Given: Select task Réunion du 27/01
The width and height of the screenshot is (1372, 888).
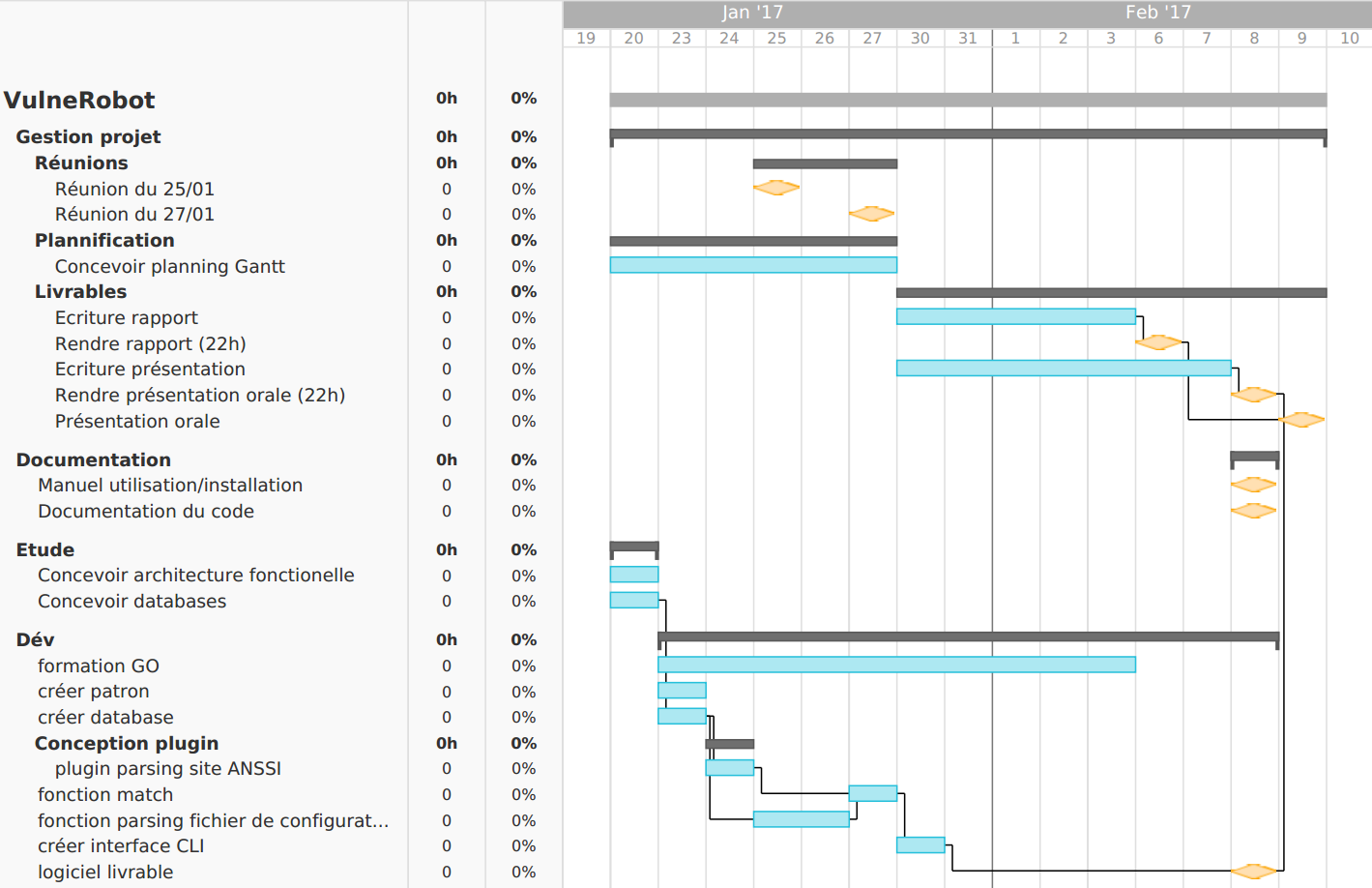Looking at the screenshot, I should [134, 214].
